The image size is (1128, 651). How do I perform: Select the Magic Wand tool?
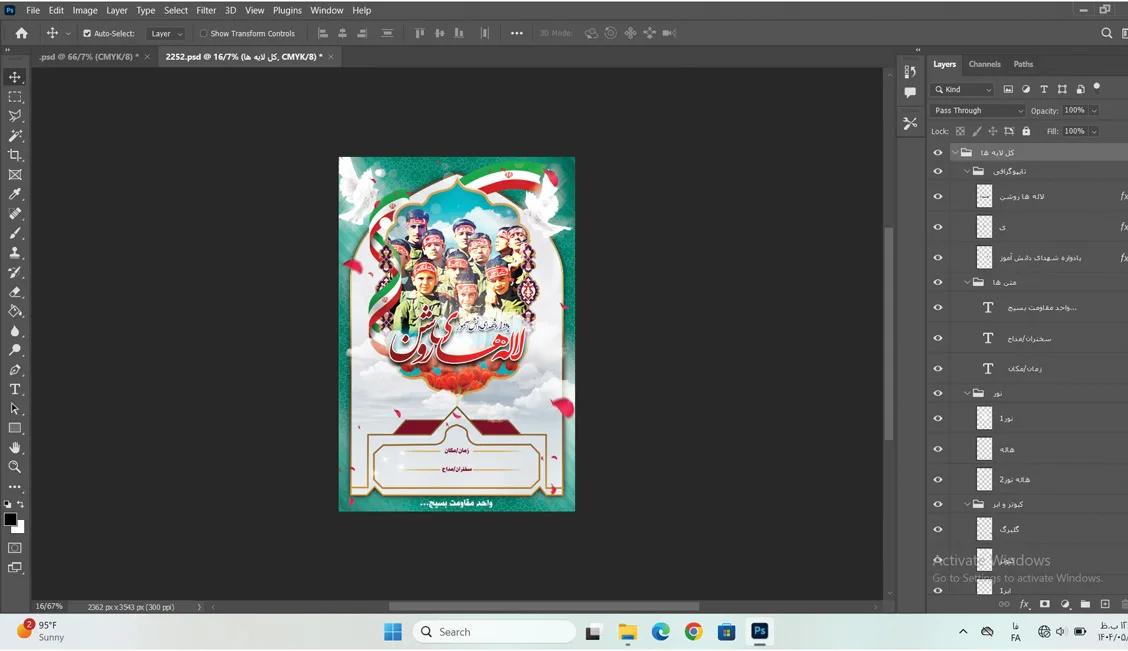[x=14, y=136]
